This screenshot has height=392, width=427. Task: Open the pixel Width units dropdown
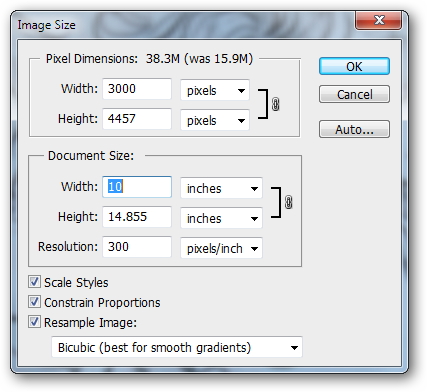click(215, 90)
